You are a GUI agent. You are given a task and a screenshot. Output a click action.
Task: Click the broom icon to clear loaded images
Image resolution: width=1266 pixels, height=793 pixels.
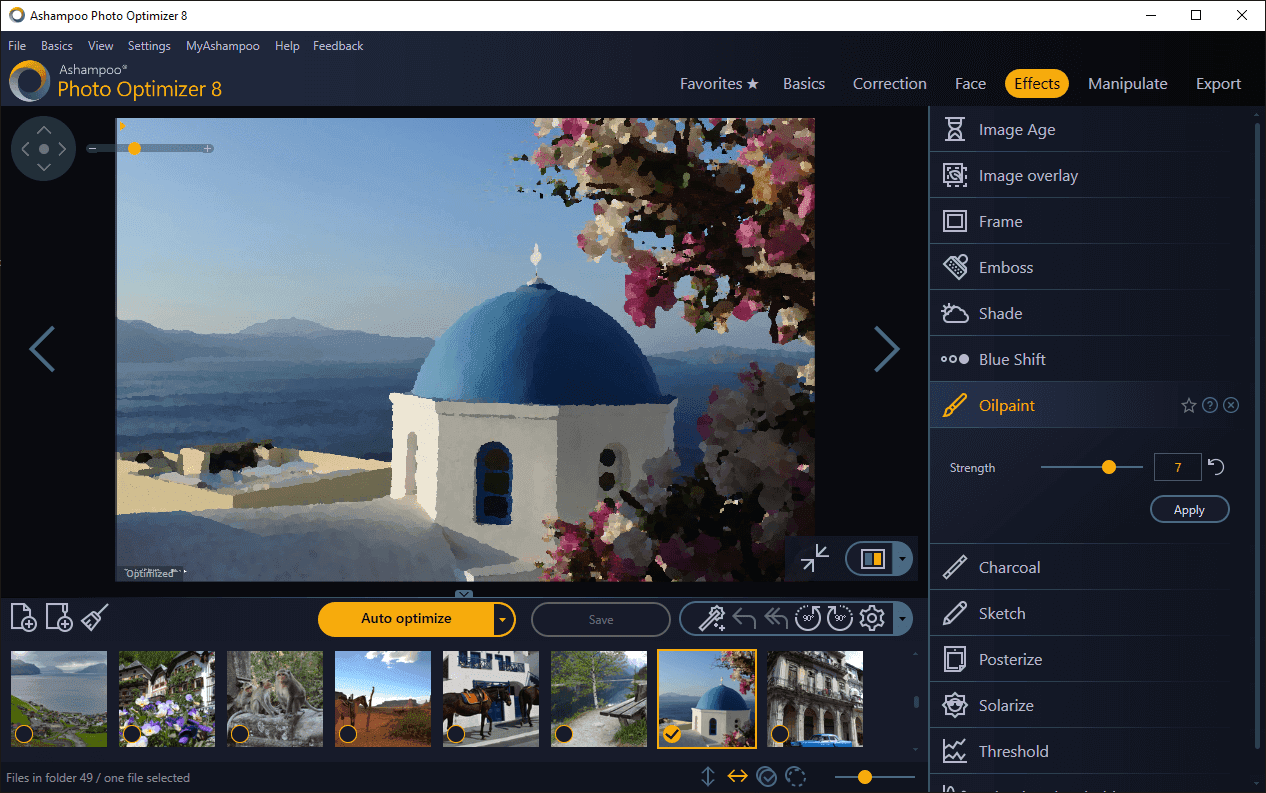(x=94, y=617)
